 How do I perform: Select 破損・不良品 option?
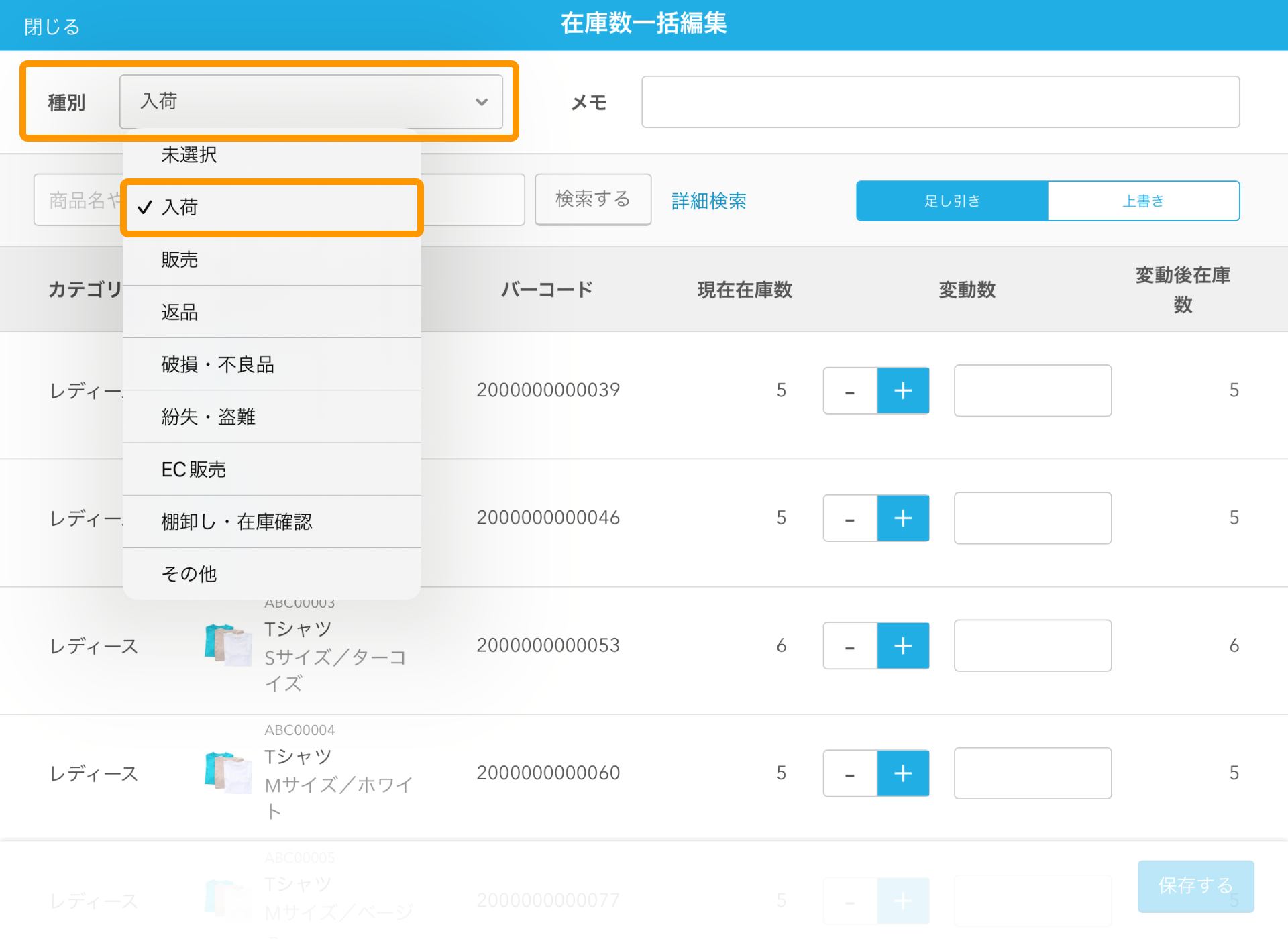click(x=271, y=365)
